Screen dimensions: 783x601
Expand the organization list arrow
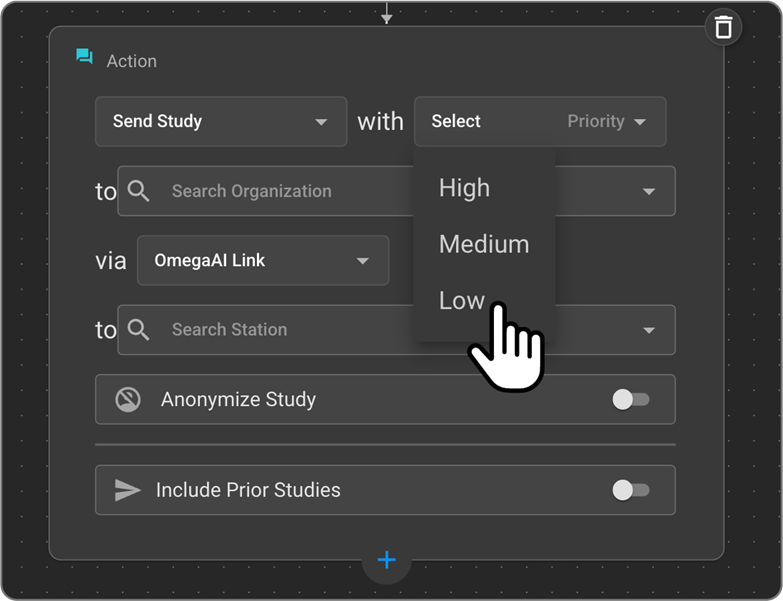tap(648, 191)
